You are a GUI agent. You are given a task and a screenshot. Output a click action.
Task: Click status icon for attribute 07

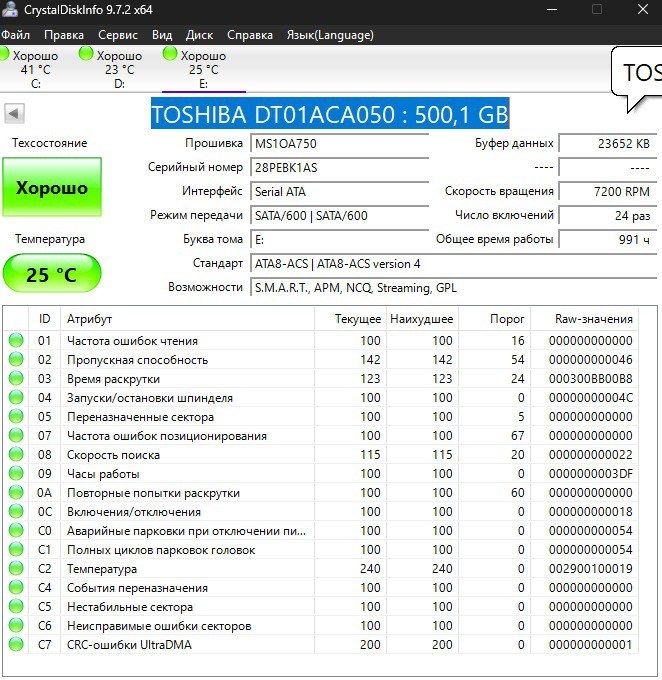coord(16,435)
